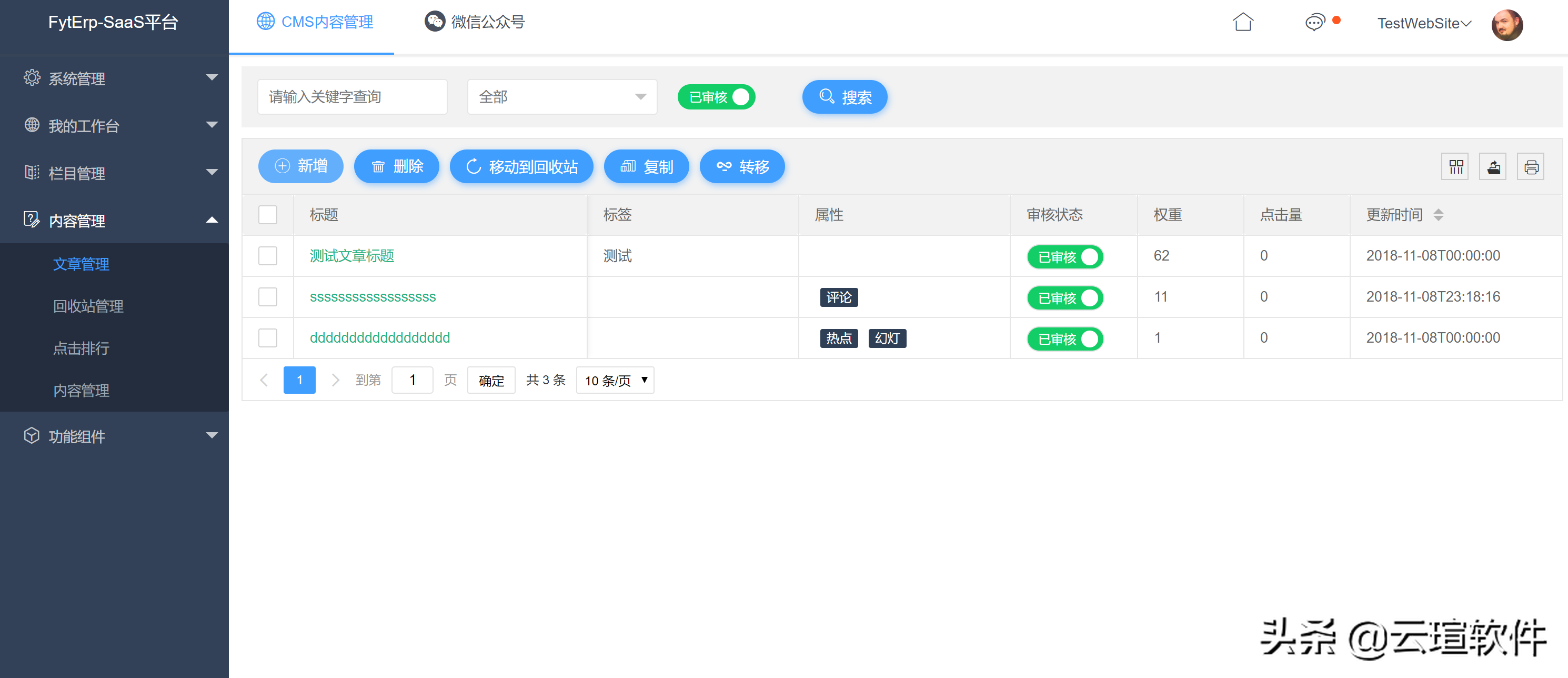This screenshot has height=678, width=1568.
Task: Click the globe icon beside 我的工作台
Action: (x=32, y=125)
